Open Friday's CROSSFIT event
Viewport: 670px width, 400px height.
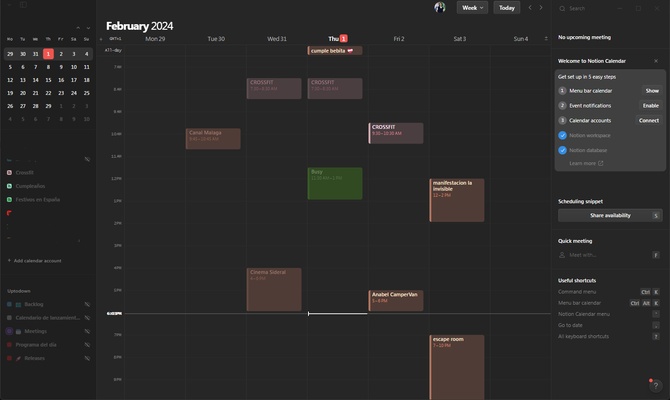tap(396, 133)
